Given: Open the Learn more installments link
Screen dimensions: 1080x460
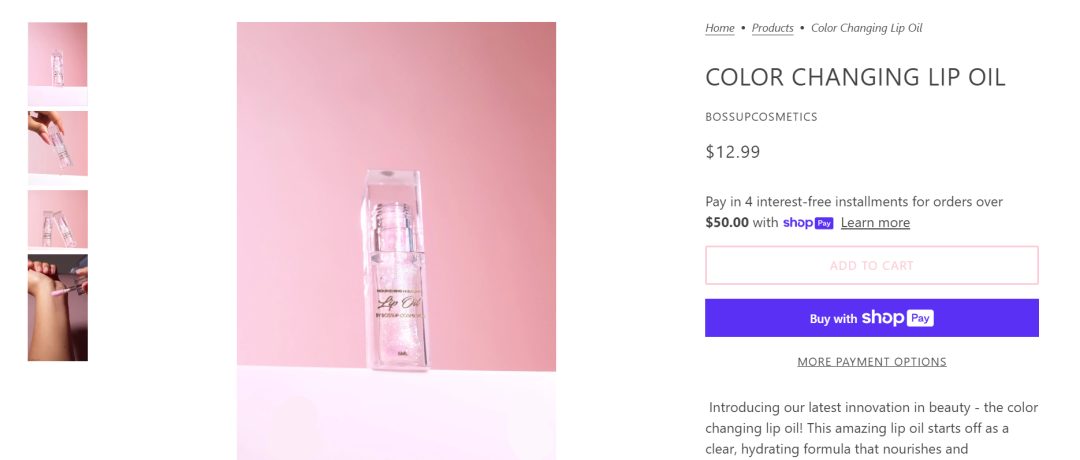Looking at the screenshot, I should click(875, 223).
